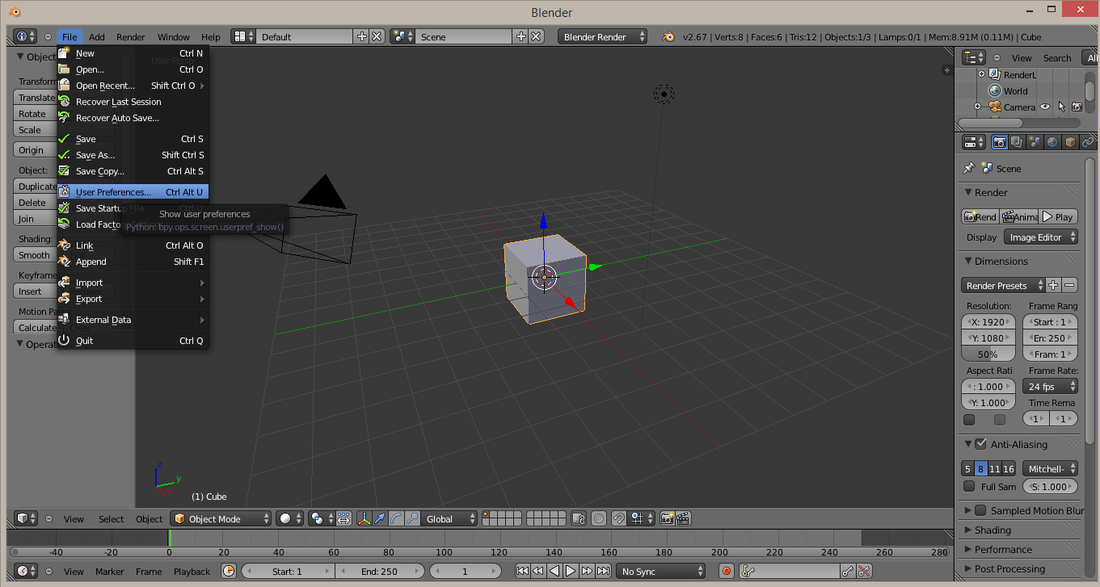Click the play animation forward button
Image resolution: width=1100 pixels, height=587 pixels.
570,572
